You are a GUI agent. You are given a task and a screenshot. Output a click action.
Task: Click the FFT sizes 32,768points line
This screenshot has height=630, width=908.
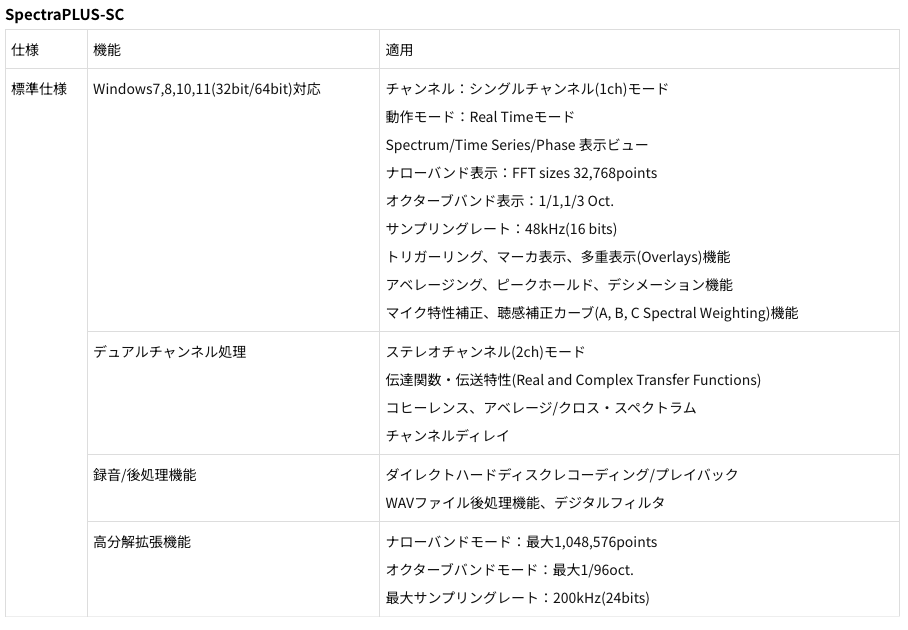click(x=521, y=173)
